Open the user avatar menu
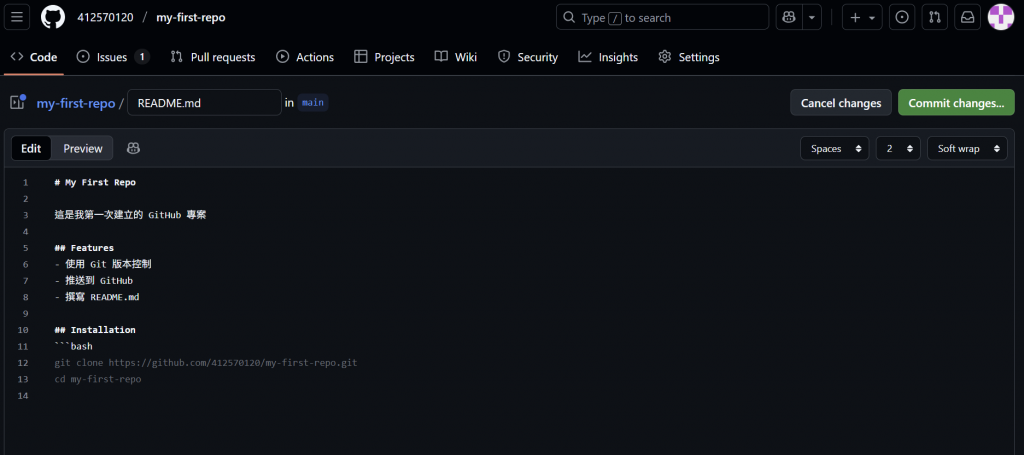Screen dimensions: 1024x455 click(1000, 18)
